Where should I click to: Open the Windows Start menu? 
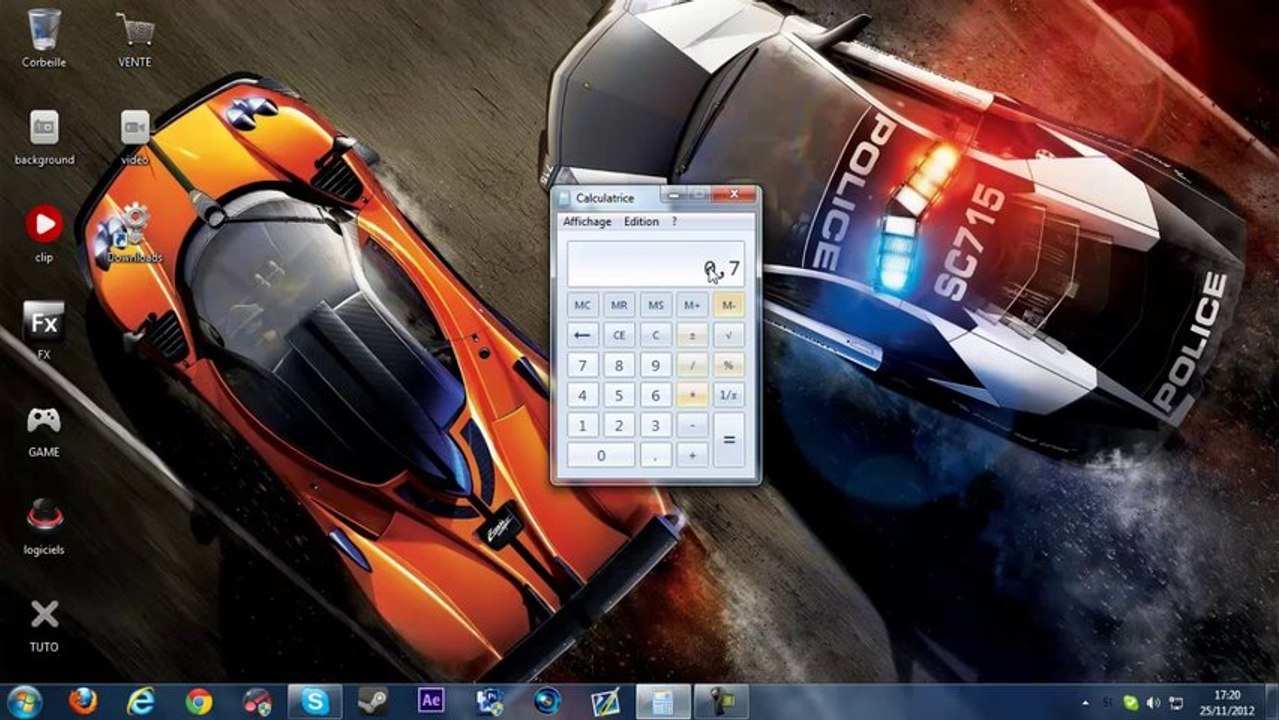(24, 701)
